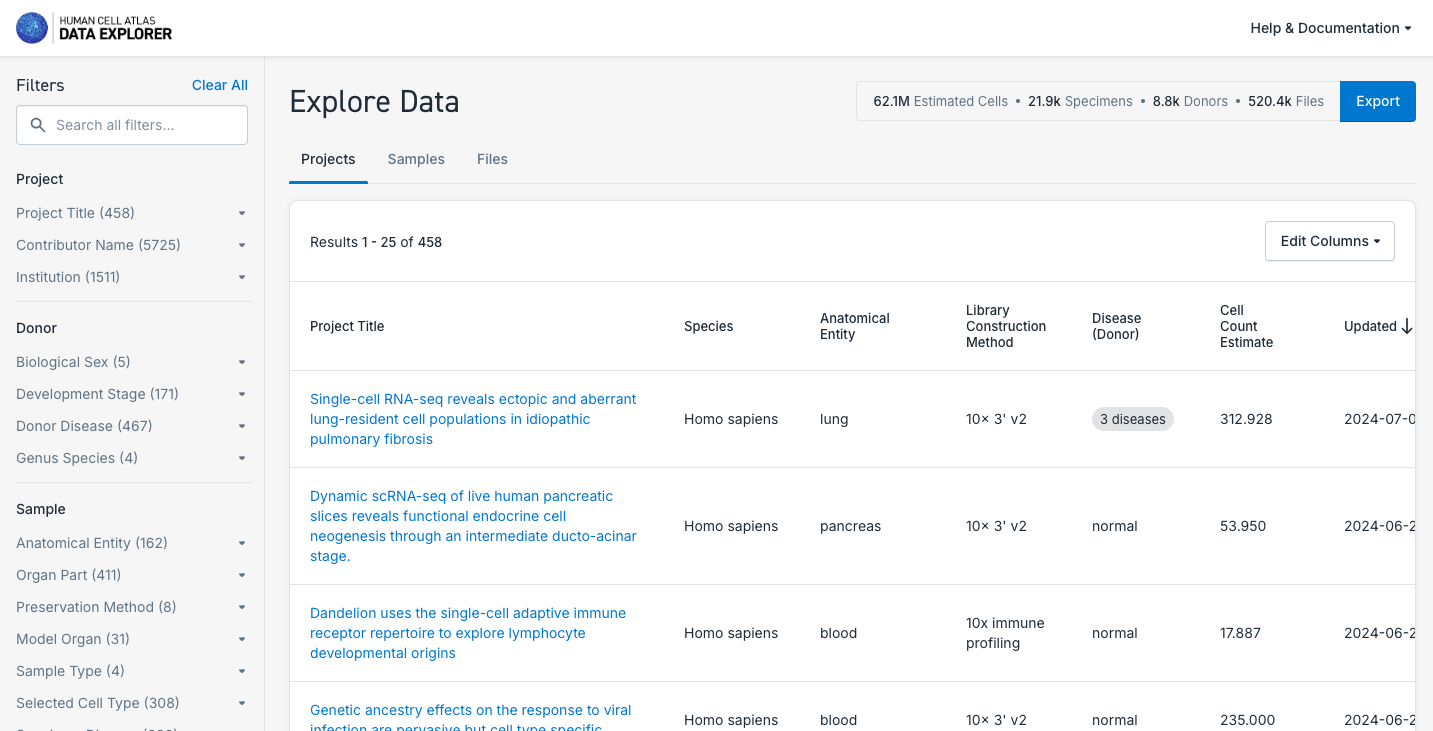Expand the Preservation Method filter
The width and height of the screenshot is (1433, 731).
click(132, 607)
